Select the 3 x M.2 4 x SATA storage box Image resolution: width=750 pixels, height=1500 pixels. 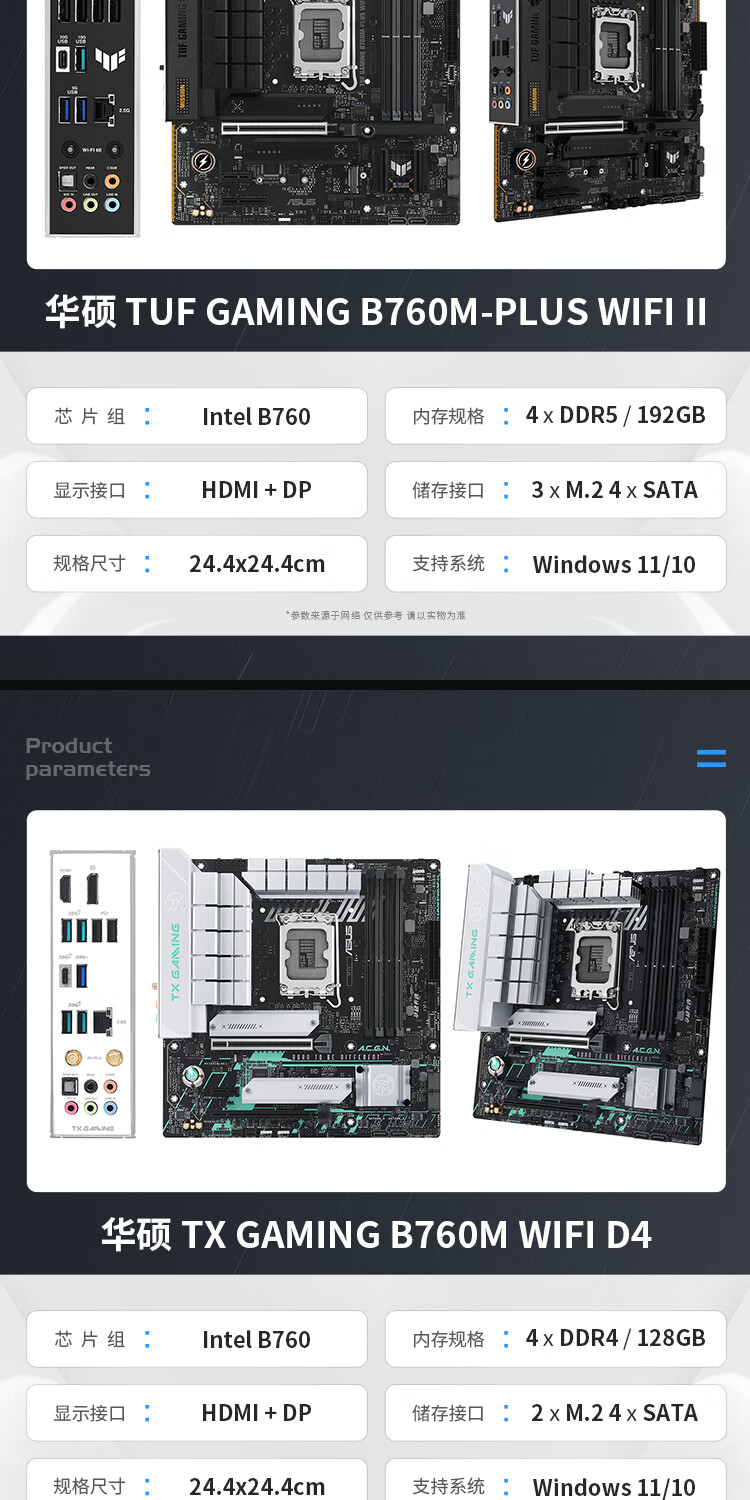coord(556,490)
